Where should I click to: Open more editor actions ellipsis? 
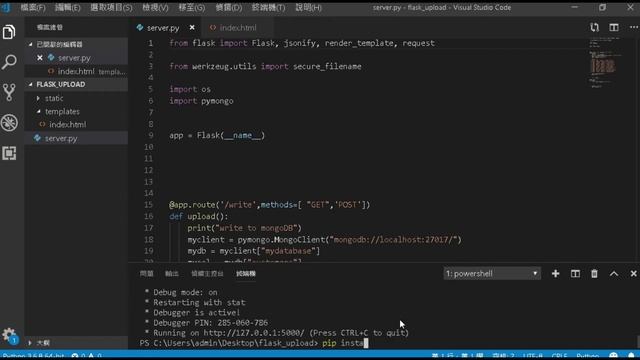[x=633, y=27]
